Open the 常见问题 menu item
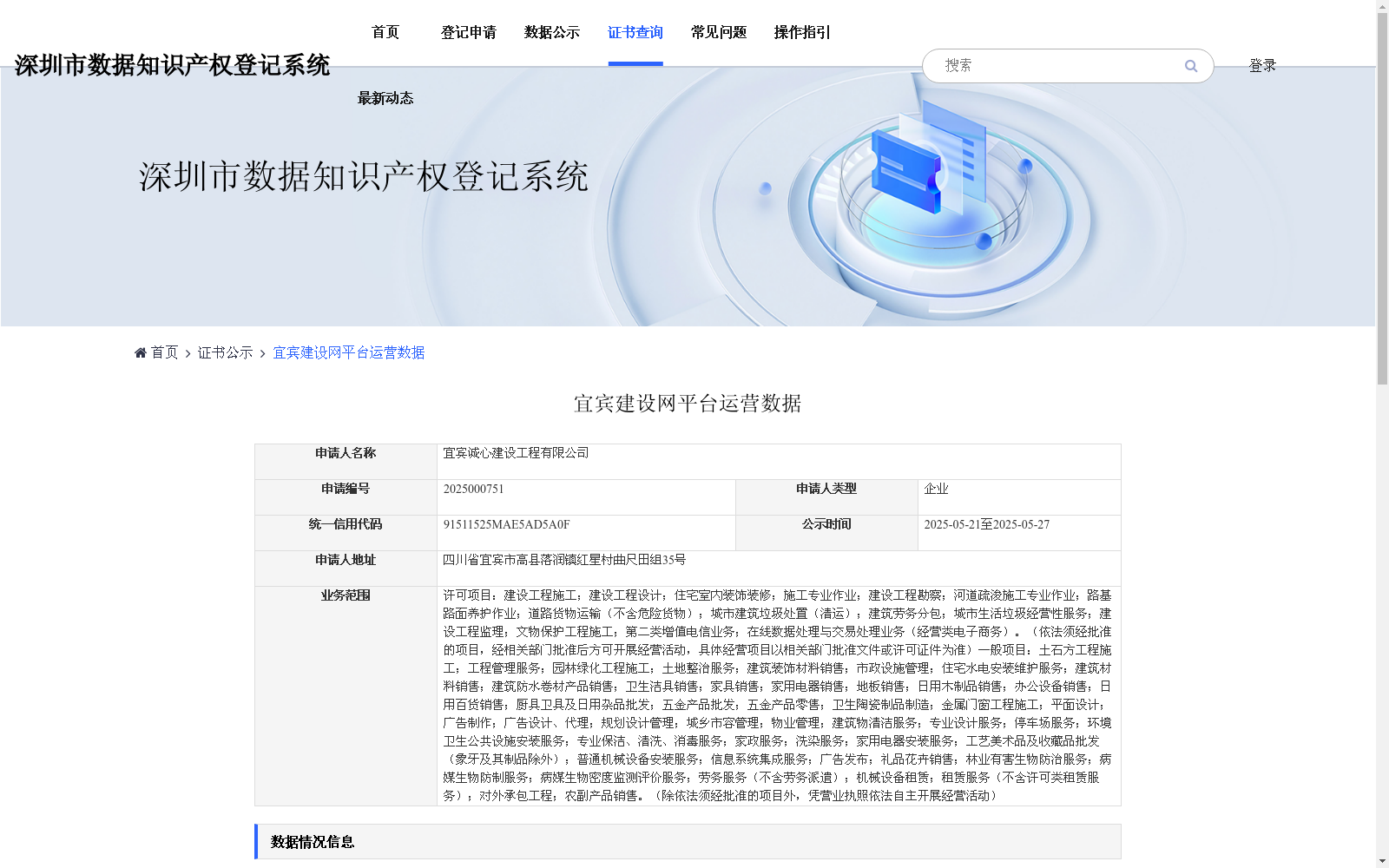Screen dimensions: 1389x868 [719, 32]
